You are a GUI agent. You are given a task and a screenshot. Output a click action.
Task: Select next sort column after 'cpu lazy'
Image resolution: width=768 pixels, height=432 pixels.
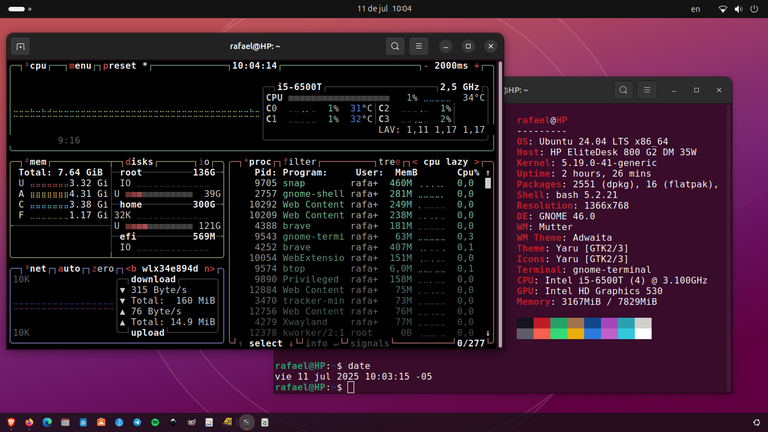[477, 162]
